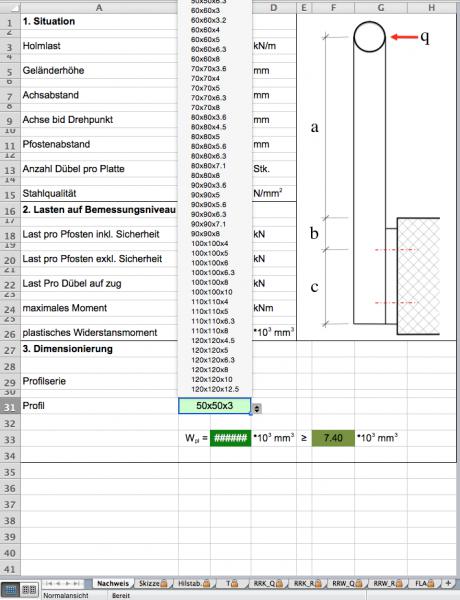Choose 90x90x6.3 profile entry
Screen dimensions: 460x600
point(209,214)
